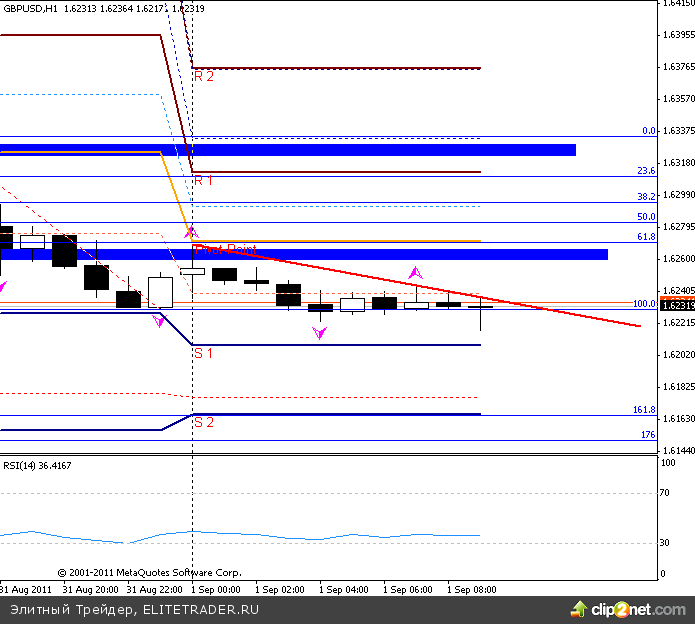Click the clip2net green arrow logo icon

(578, 608)
